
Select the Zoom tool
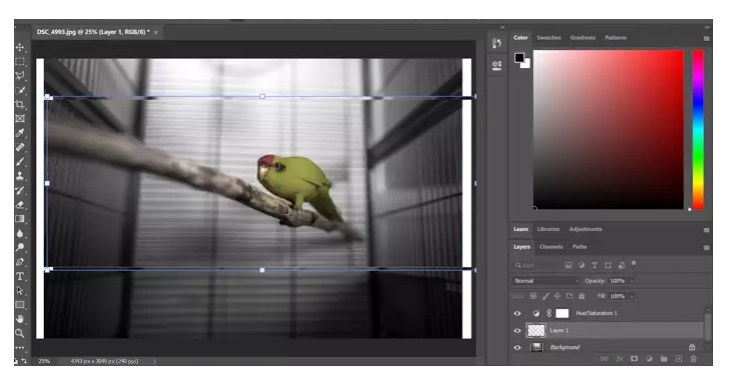coord(20,333)
